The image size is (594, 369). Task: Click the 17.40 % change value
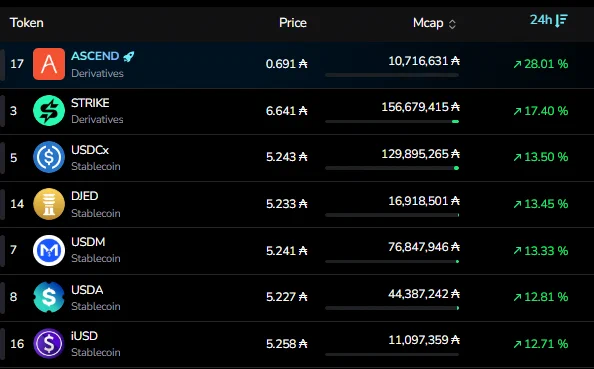546,111
